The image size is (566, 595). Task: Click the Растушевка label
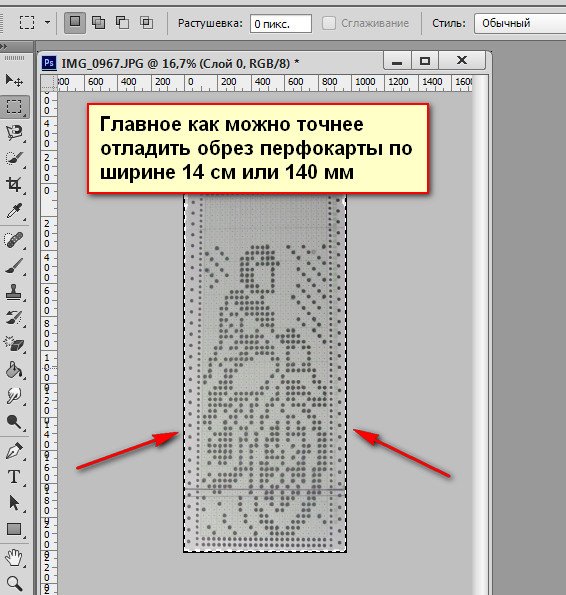tap(210, 24)
